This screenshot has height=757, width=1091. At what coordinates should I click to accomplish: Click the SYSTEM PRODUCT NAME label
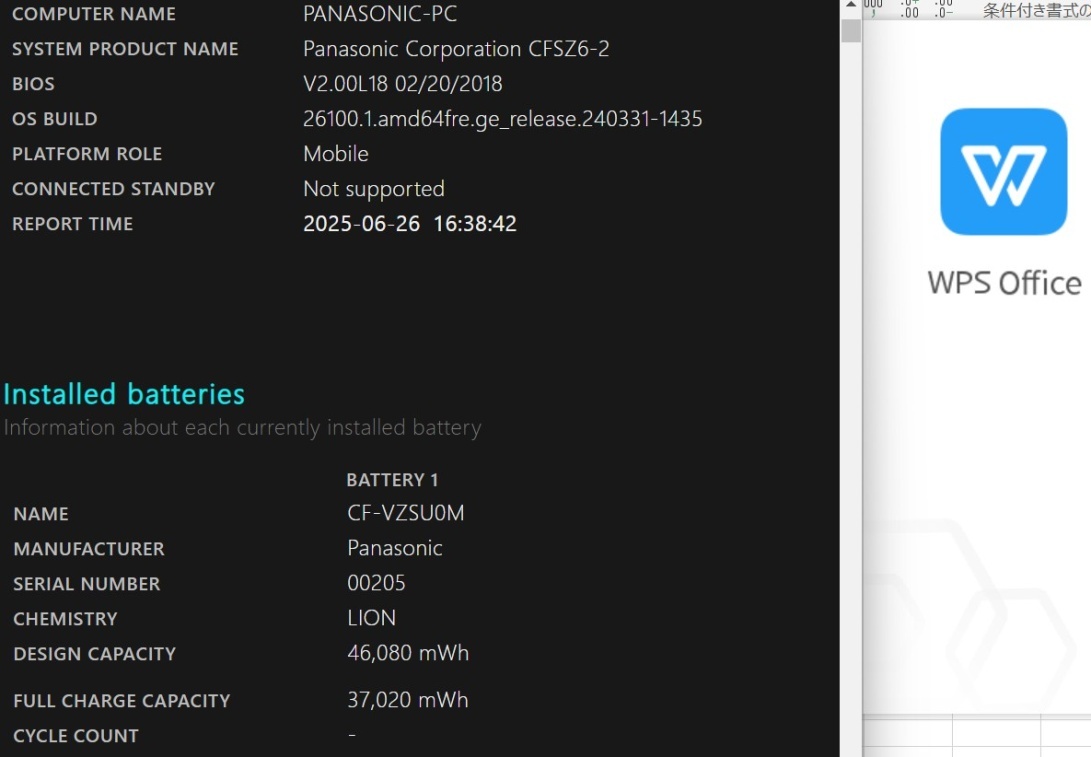coord(125,49)
